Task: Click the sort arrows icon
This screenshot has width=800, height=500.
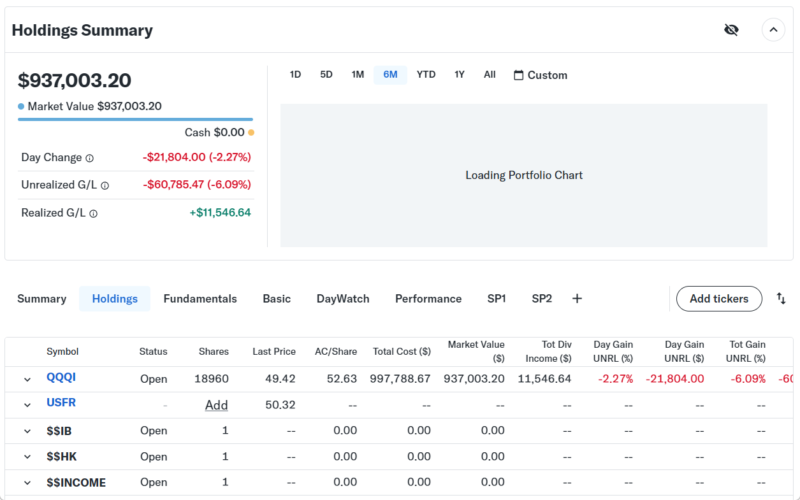Action: (x=781, y=298)
